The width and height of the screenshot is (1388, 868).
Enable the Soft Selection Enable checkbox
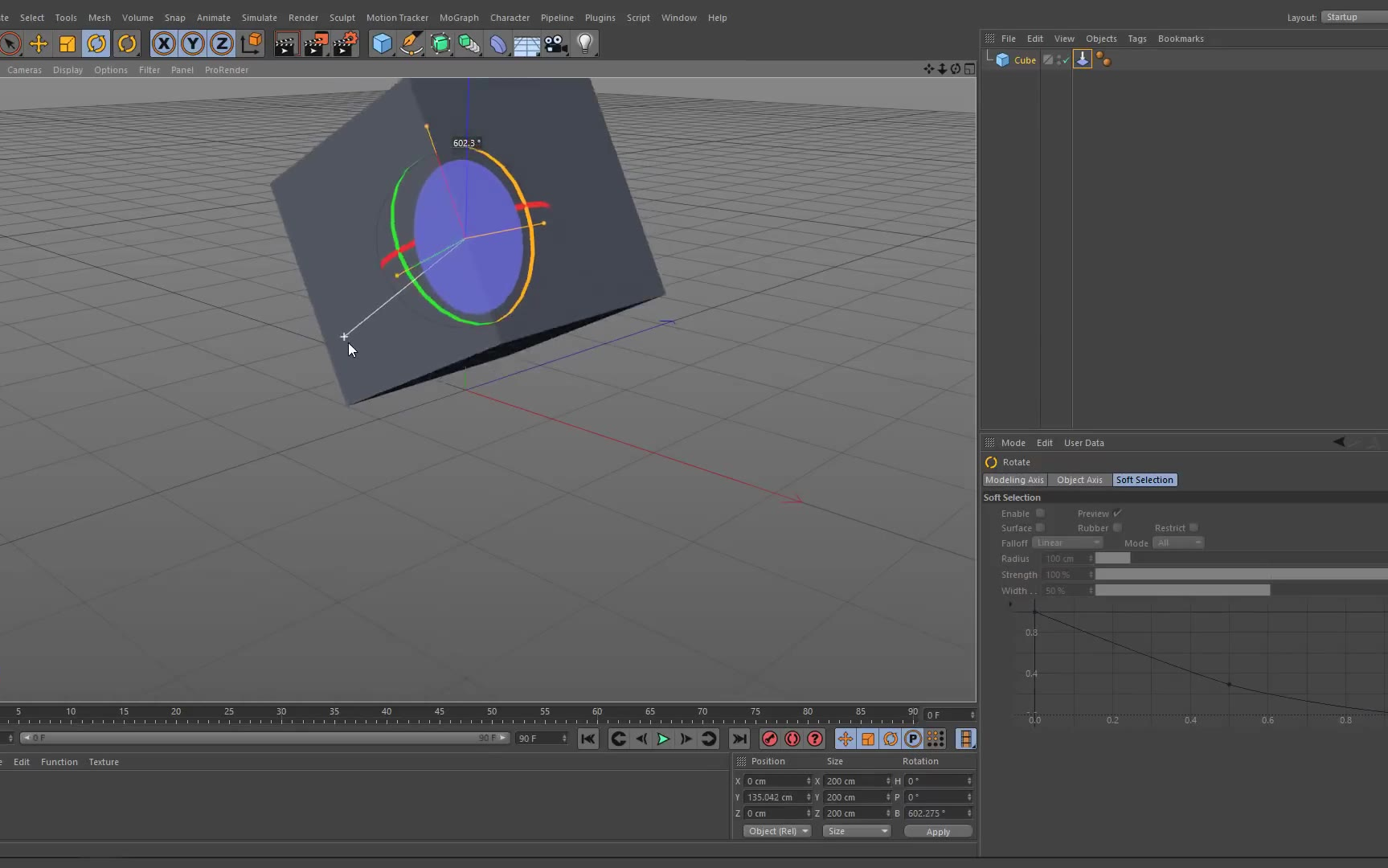coord(1040,513)
